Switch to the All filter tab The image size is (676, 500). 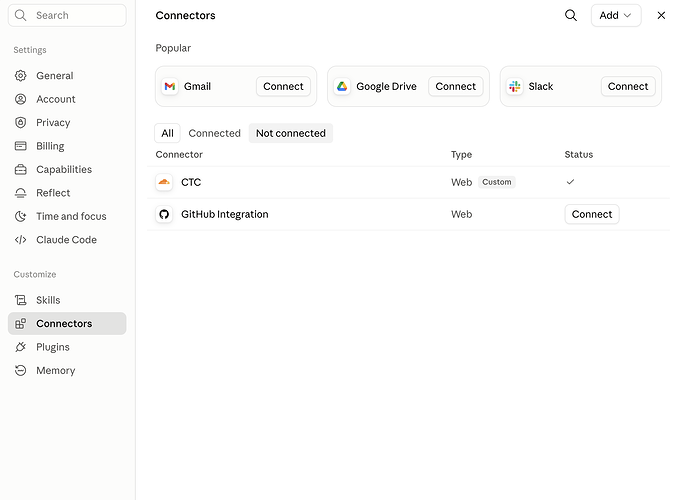coord(167,133)
